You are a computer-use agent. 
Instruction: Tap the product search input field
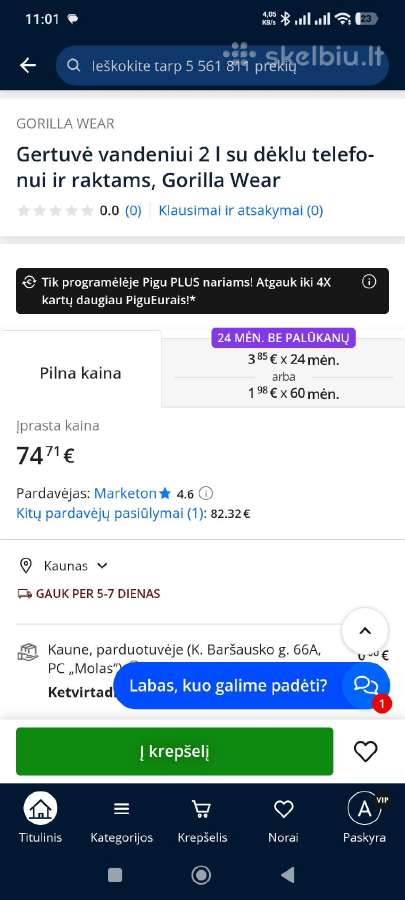223,65
